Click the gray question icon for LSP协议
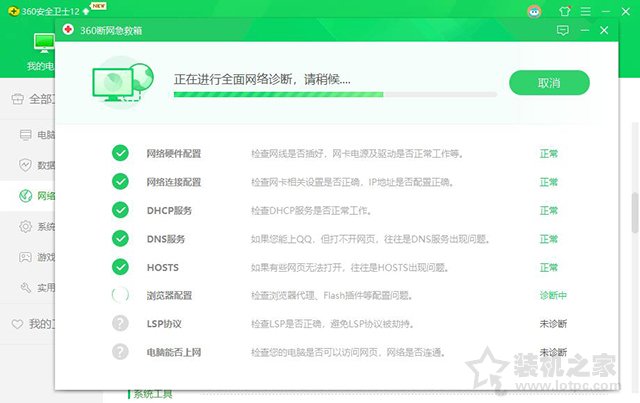This screenshot has height=403, width=640. click(120, 323)
